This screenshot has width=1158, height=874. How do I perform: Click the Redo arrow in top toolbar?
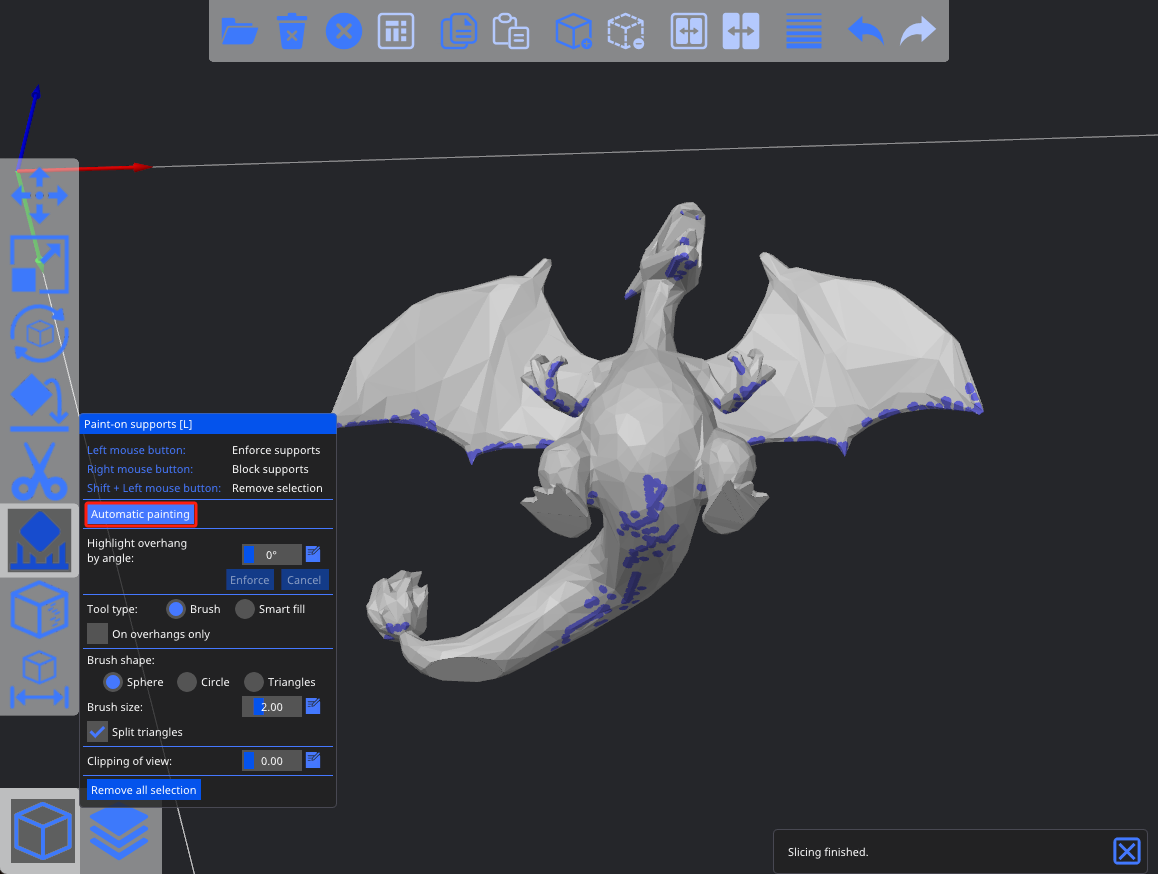[917, 31]
